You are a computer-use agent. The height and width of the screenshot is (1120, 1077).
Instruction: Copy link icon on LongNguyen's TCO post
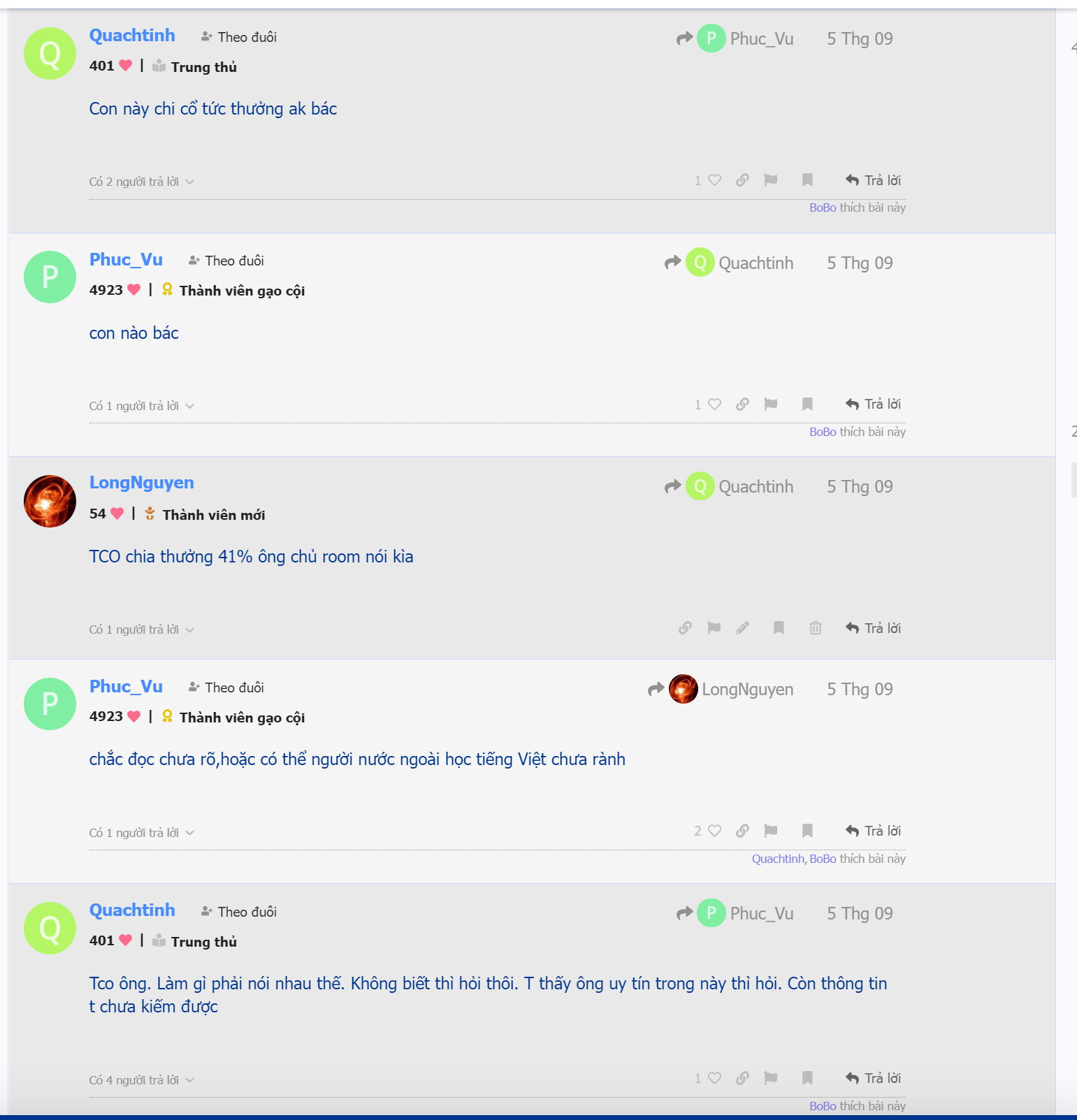coord(685,628)
